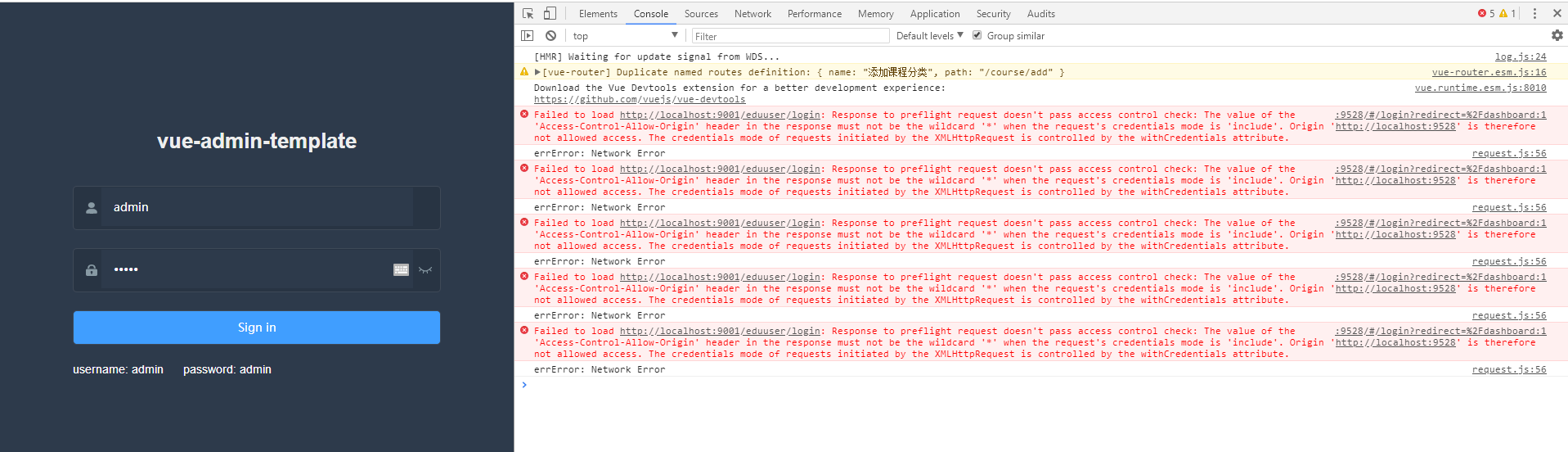Toggle the device toolbar icon

coord(550,13)
